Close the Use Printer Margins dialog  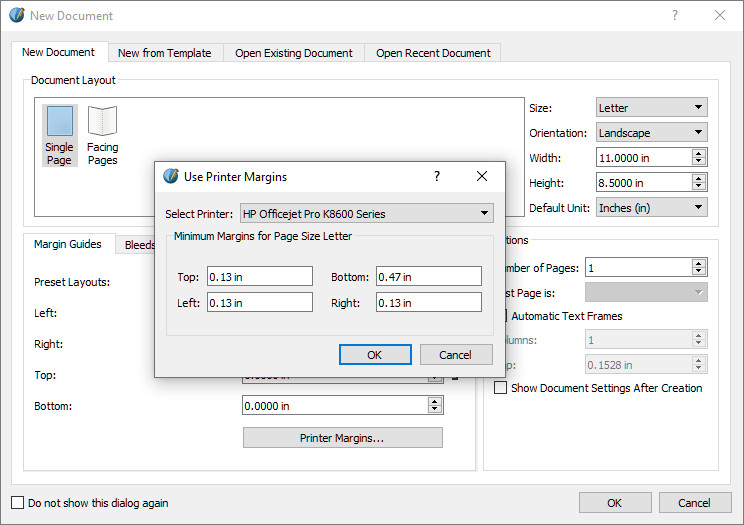pyautogui.click(x=482, y=176)
